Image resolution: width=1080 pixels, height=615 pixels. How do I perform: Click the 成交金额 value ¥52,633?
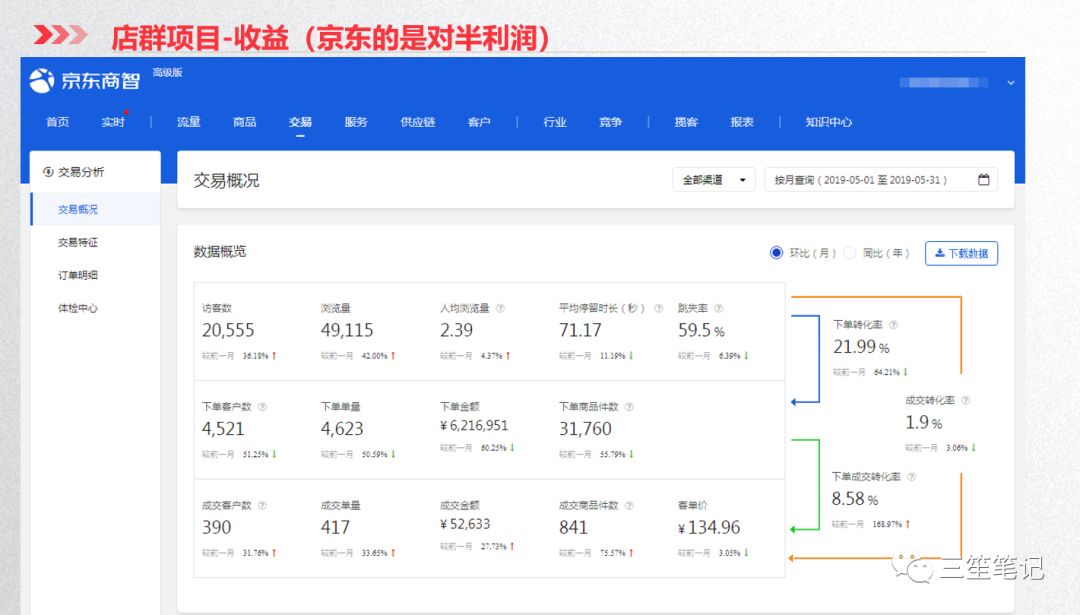465,524
